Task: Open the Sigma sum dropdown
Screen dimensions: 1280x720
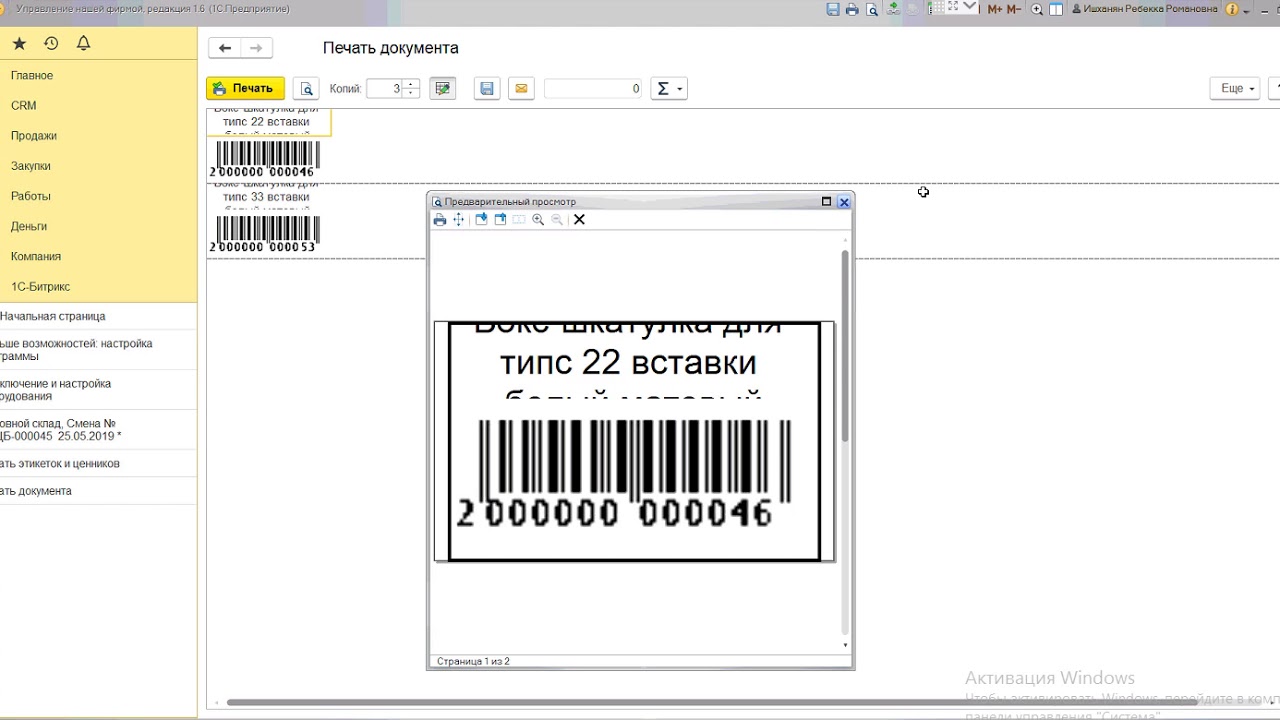Action: click(x=668, y=88)
